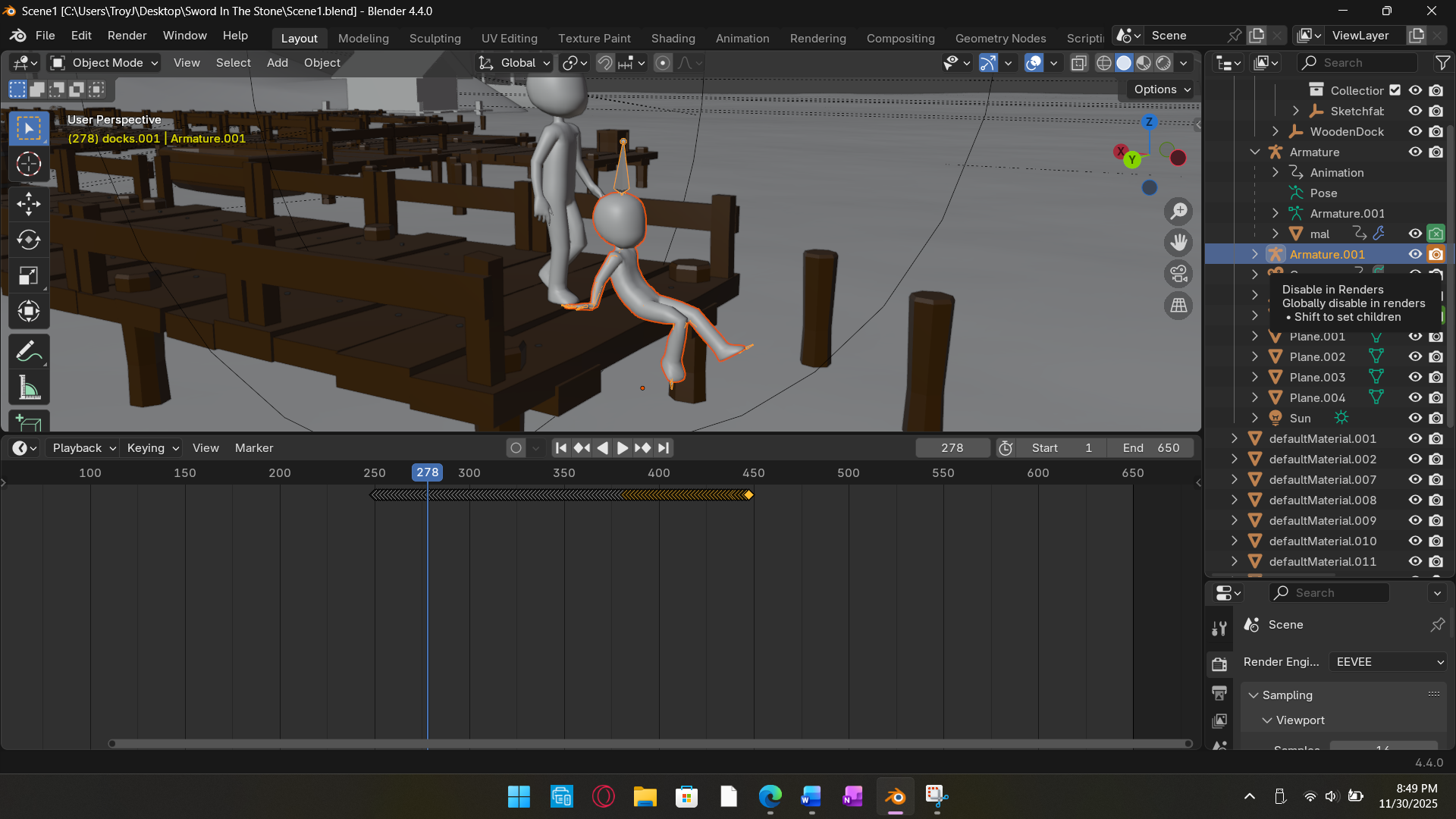Image resolution: width=1456 pixels, height=819 pixels.
Task: Open the Tool properties tab icon
Action: pos(1219,629)
